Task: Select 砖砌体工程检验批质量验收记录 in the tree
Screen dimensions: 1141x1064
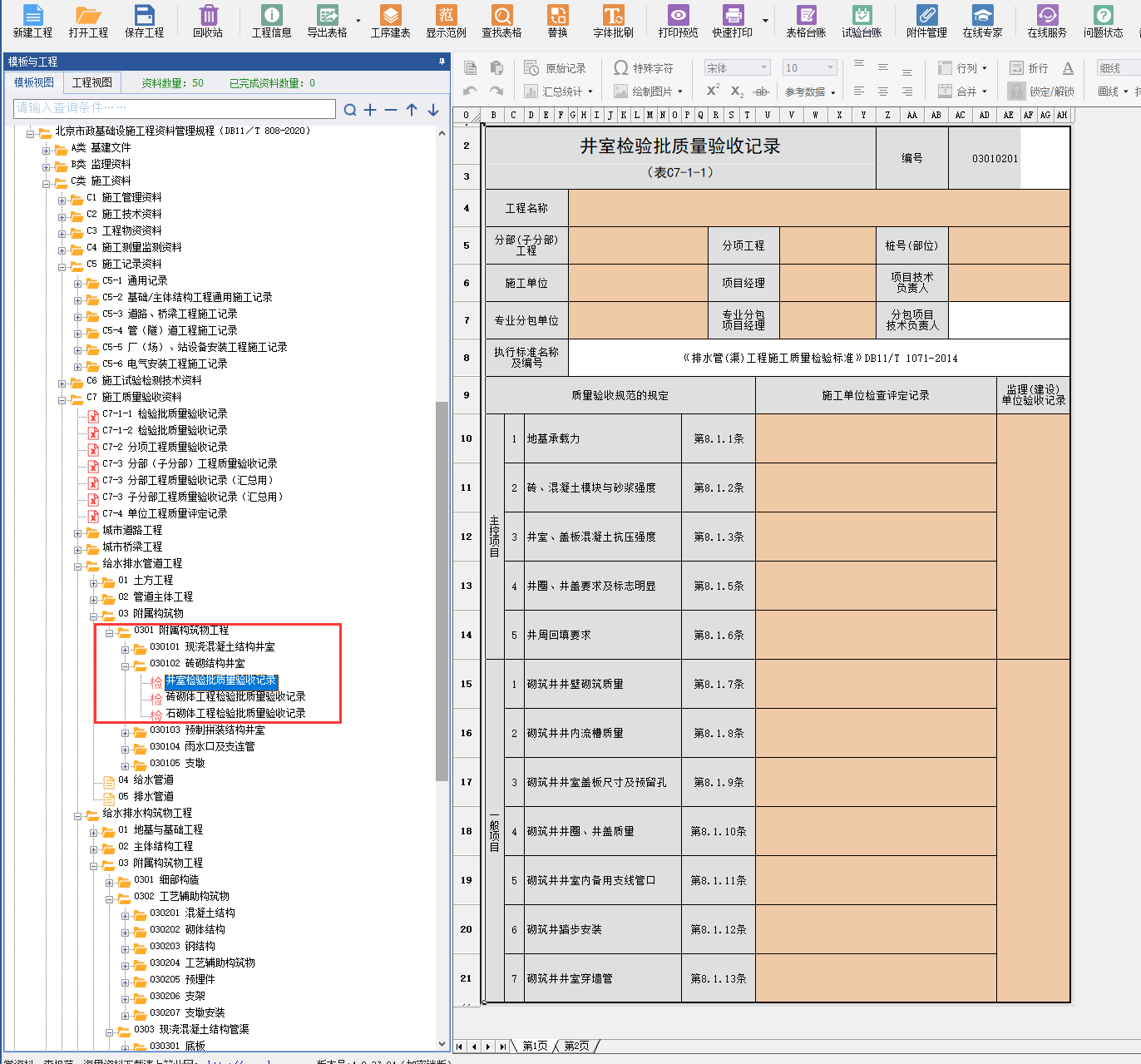Action: tap(235, 697)
